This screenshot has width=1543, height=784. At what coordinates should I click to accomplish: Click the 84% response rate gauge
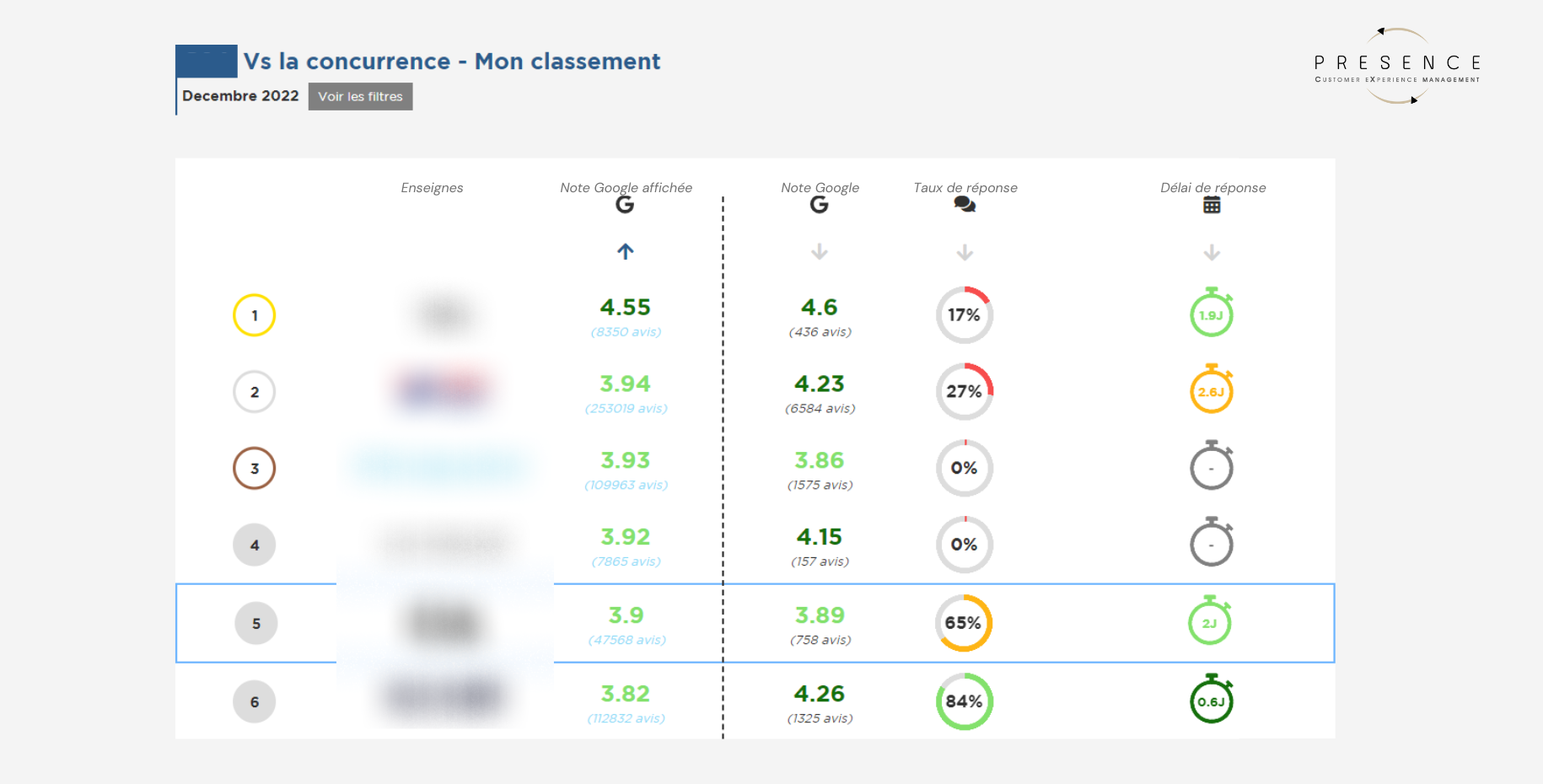tap(965, 701)
